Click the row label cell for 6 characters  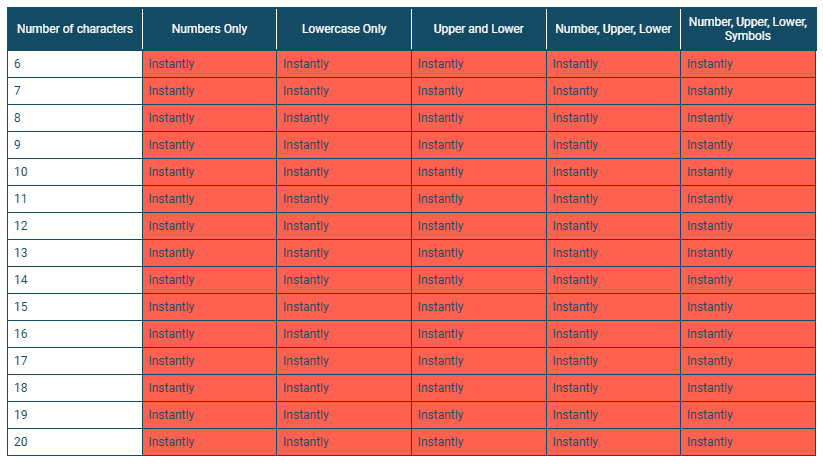point(75,64)
